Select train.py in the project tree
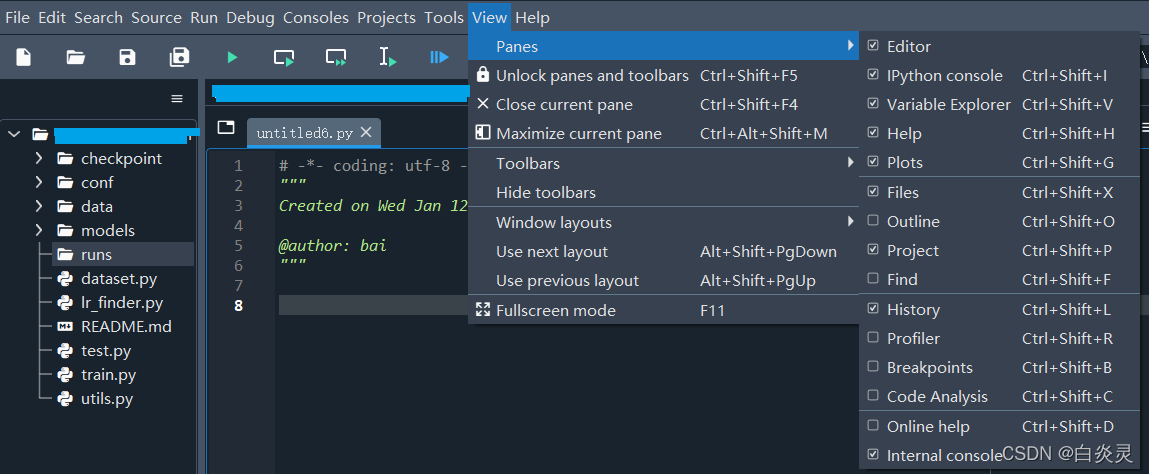 point(108,375)
